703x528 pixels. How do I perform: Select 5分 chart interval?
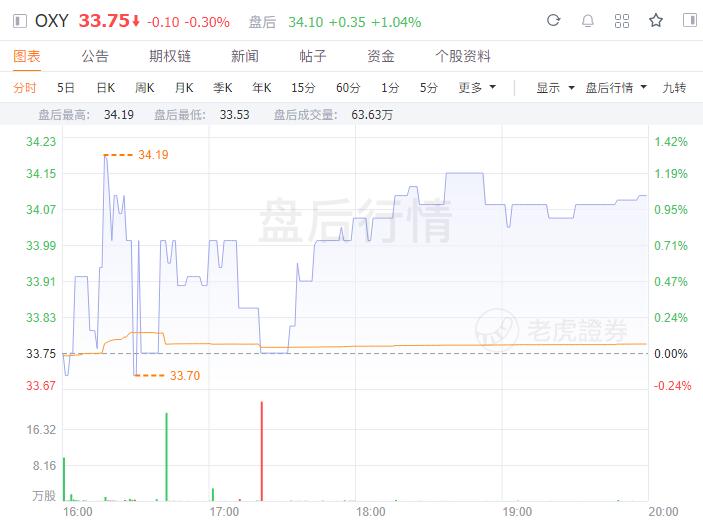coord(429,87)
